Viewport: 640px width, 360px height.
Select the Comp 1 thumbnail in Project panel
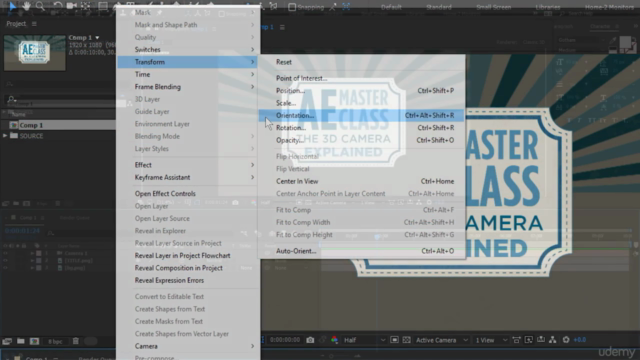point(34,53)
